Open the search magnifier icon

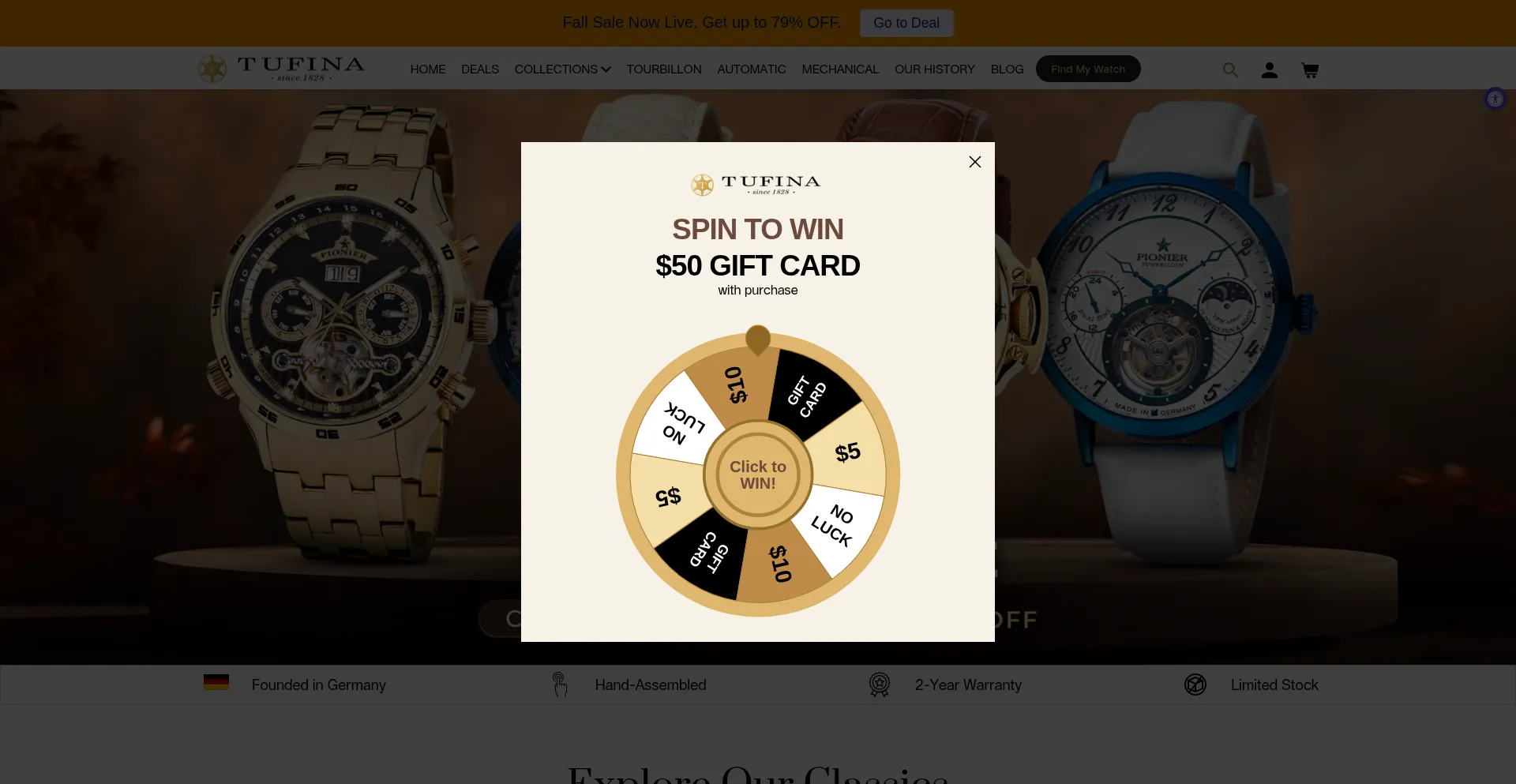[x=1230, y=70]
